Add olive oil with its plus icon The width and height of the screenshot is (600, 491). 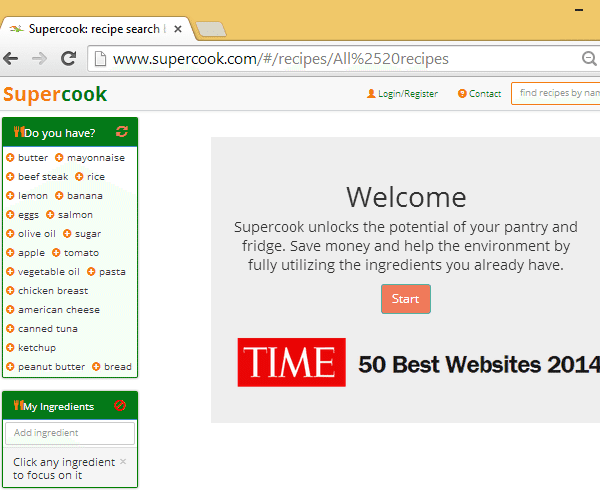[10, 233]
